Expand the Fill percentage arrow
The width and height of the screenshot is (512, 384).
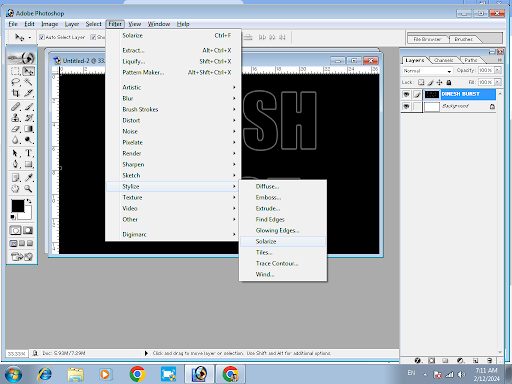[497, 82]
